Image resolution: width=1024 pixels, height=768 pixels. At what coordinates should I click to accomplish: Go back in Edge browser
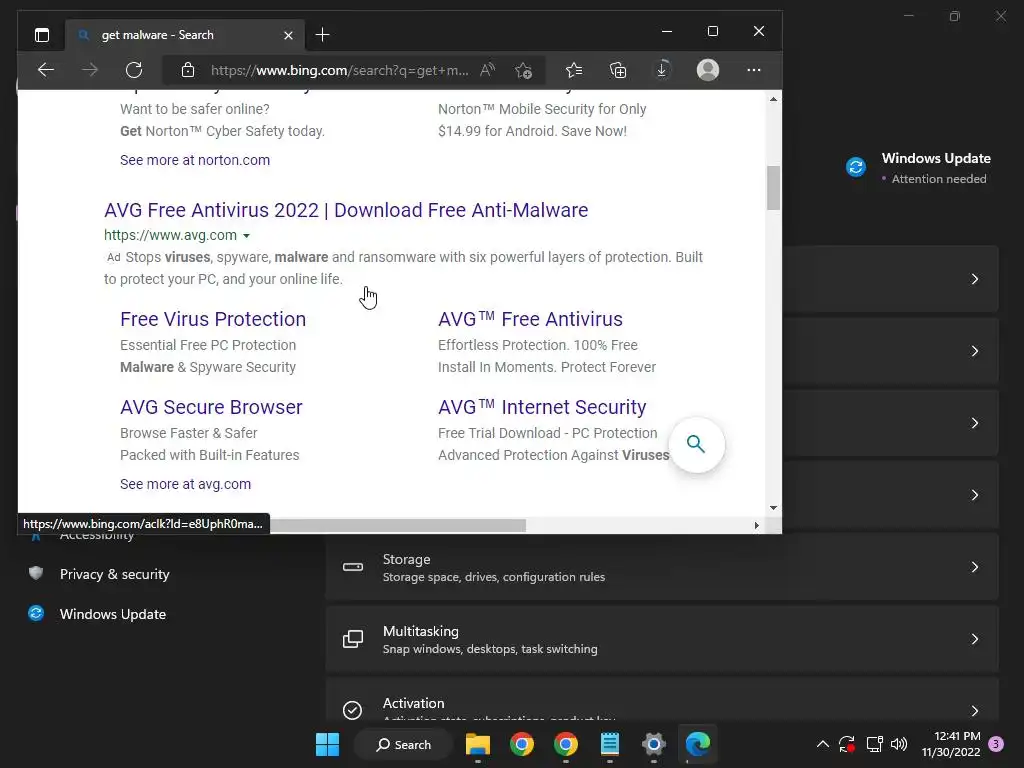(46, 70)
